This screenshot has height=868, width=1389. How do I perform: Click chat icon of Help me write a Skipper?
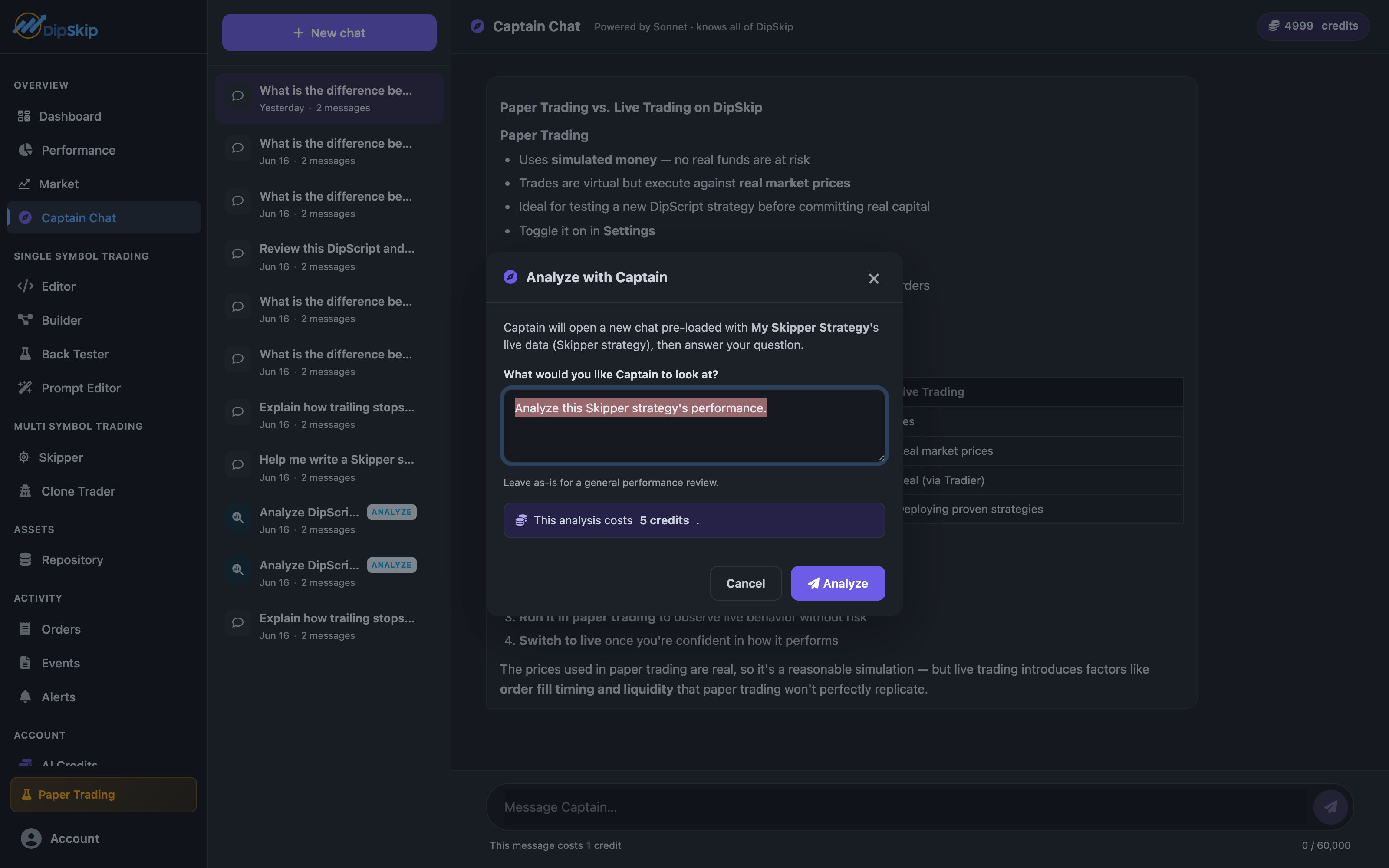pyautogui.click(x=237, y=464)
